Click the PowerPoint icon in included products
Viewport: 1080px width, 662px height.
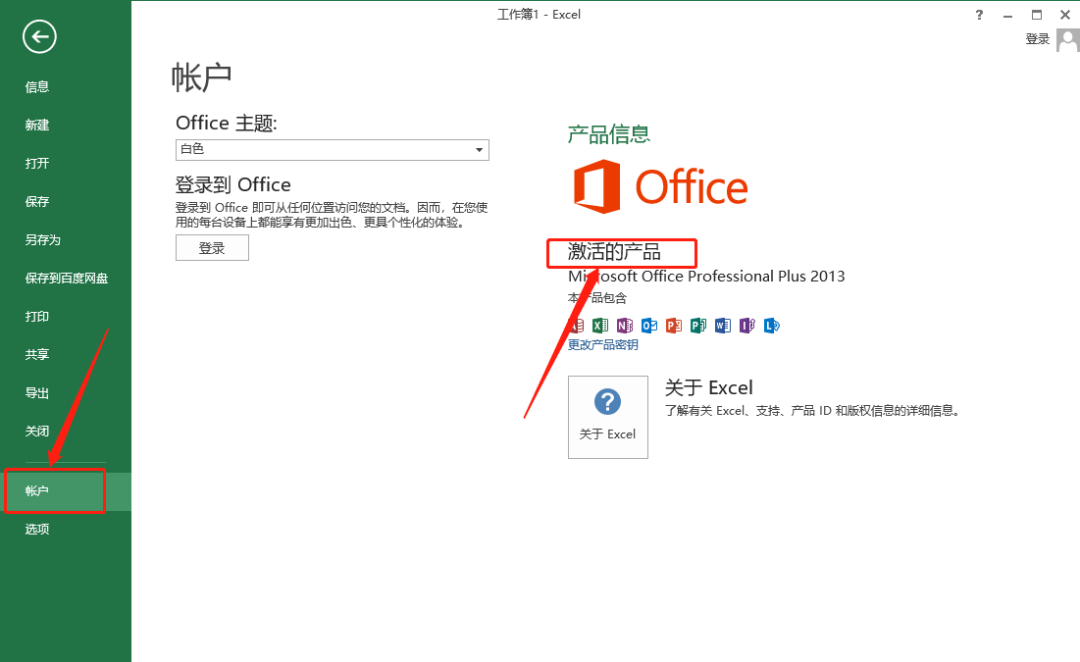click(x=674, y=325)
